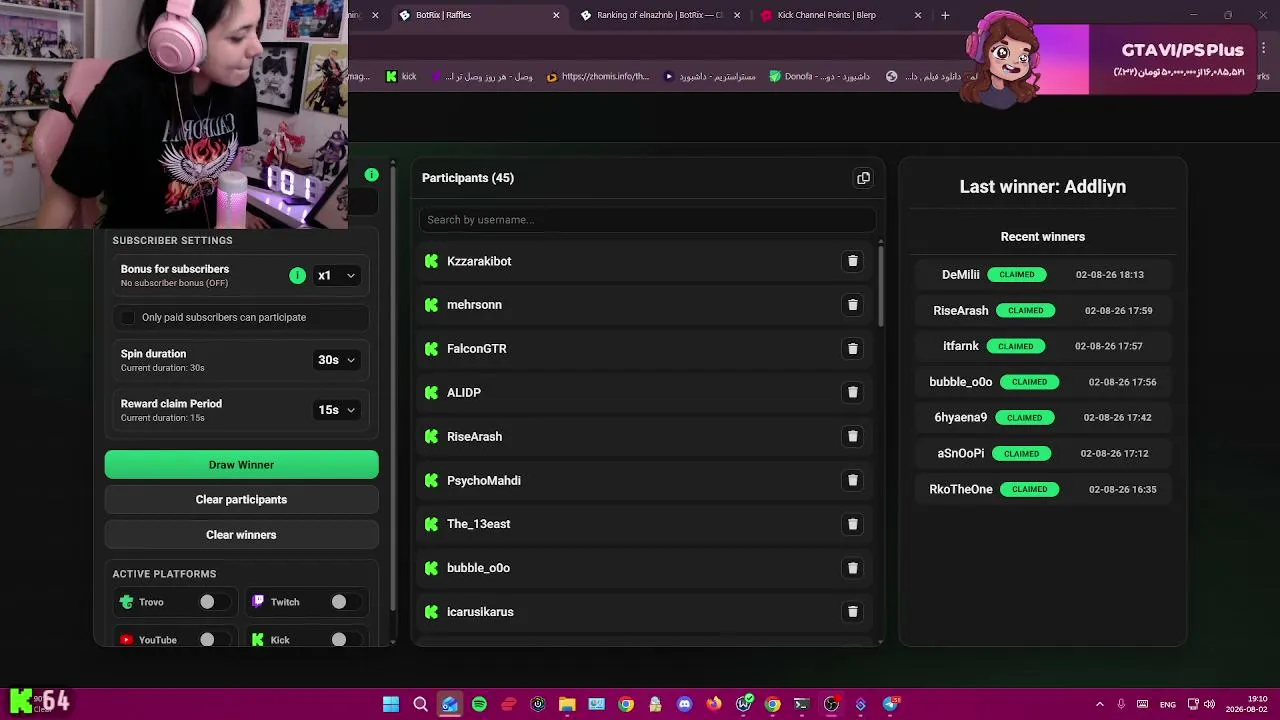Screen dimensions: 1280x720
Task: Click bubble_o0o in recent winners
Action: pyautogui.click(x=960, y=382)
